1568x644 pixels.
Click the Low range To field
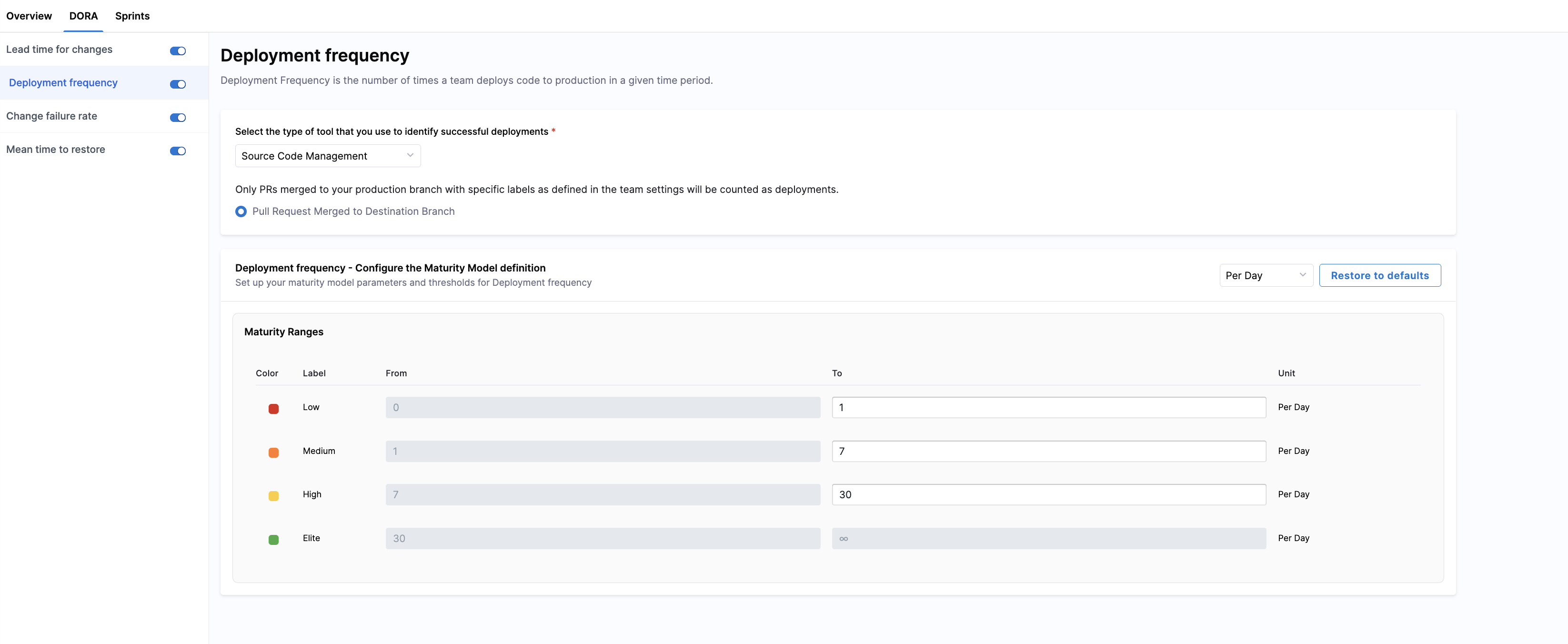coord(1048,407)
